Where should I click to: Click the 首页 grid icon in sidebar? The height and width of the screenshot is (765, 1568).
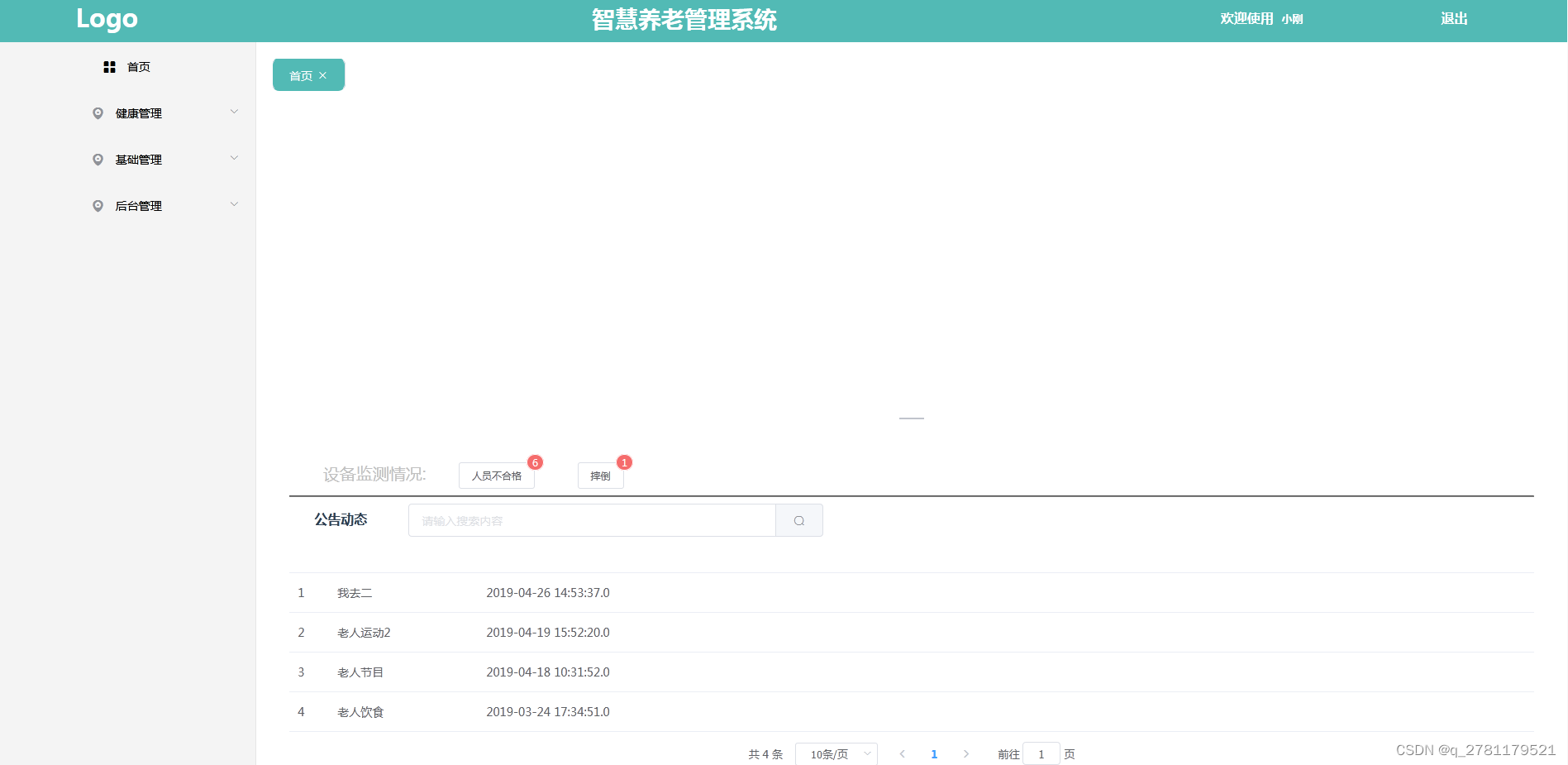[x=109, y=67]
